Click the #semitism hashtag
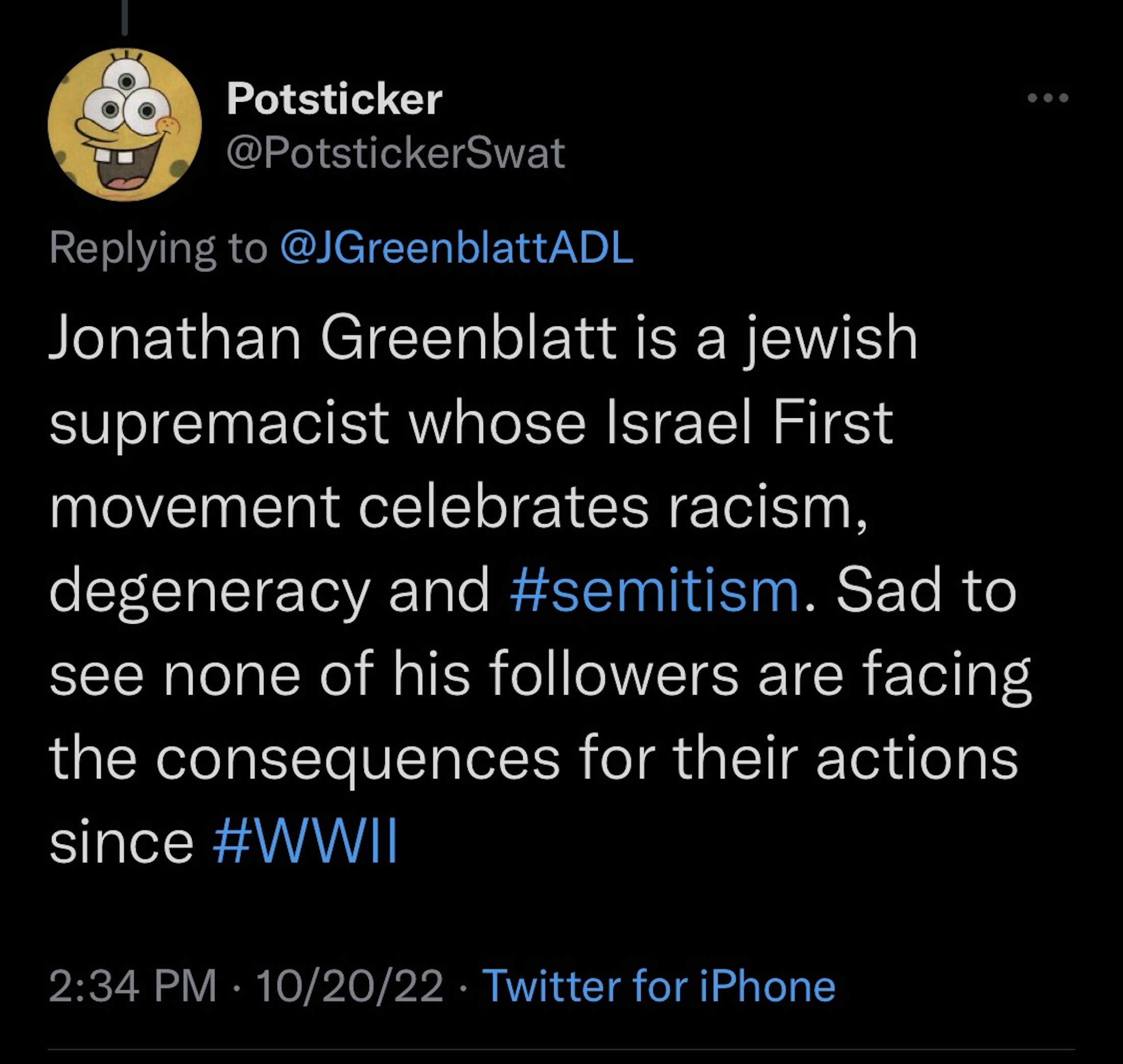Viewport: 1123px width, 1064px height. pyautogui.click(x=654, y=591)
